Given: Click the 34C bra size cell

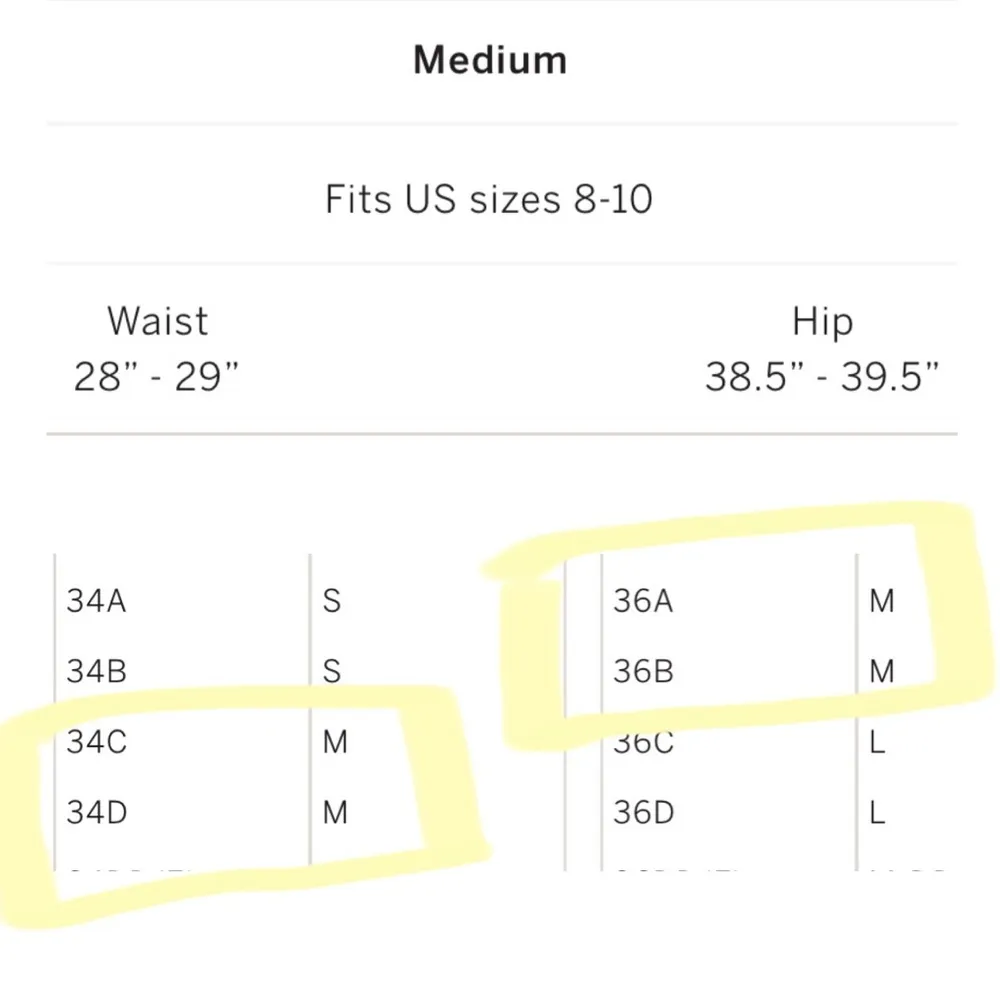Looking at the screenshot, I should pyautogui.click(x=97, y=743).
